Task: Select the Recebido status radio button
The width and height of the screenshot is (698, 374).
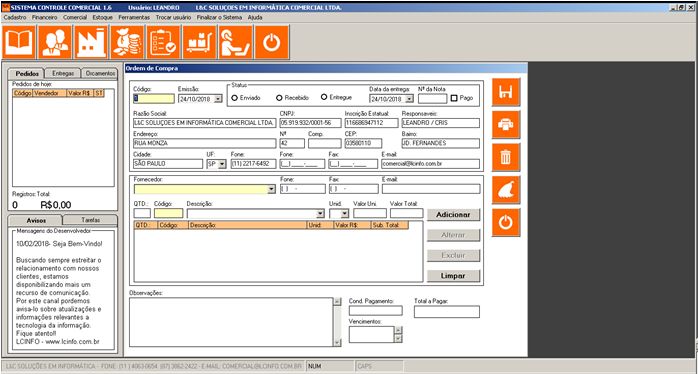Action: pyautogui.click(x=280, y=98)
